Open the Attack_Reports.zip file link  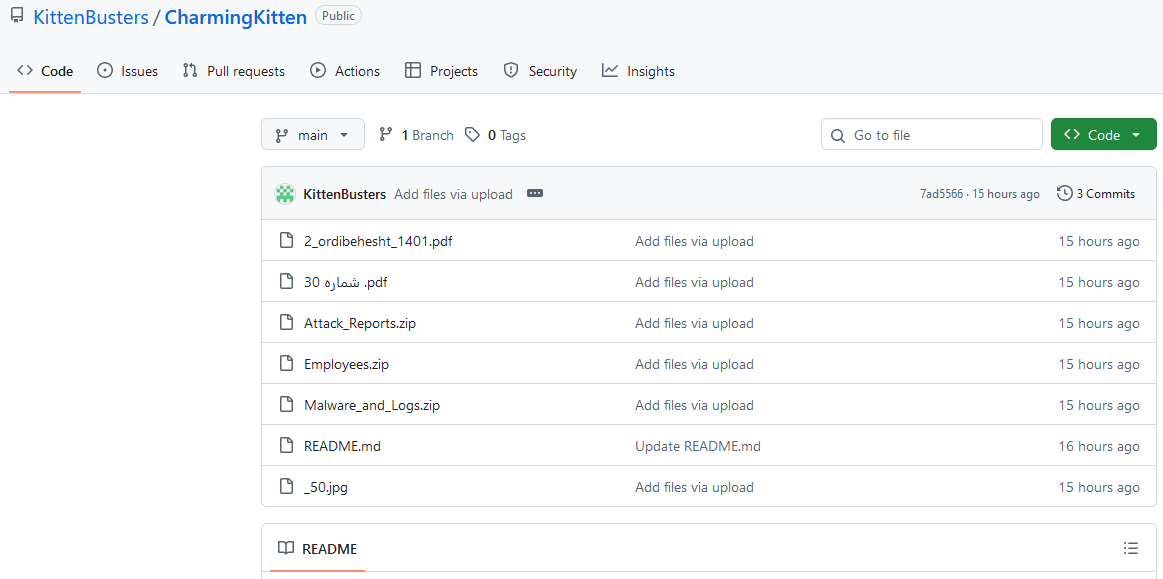click(360, 323)
